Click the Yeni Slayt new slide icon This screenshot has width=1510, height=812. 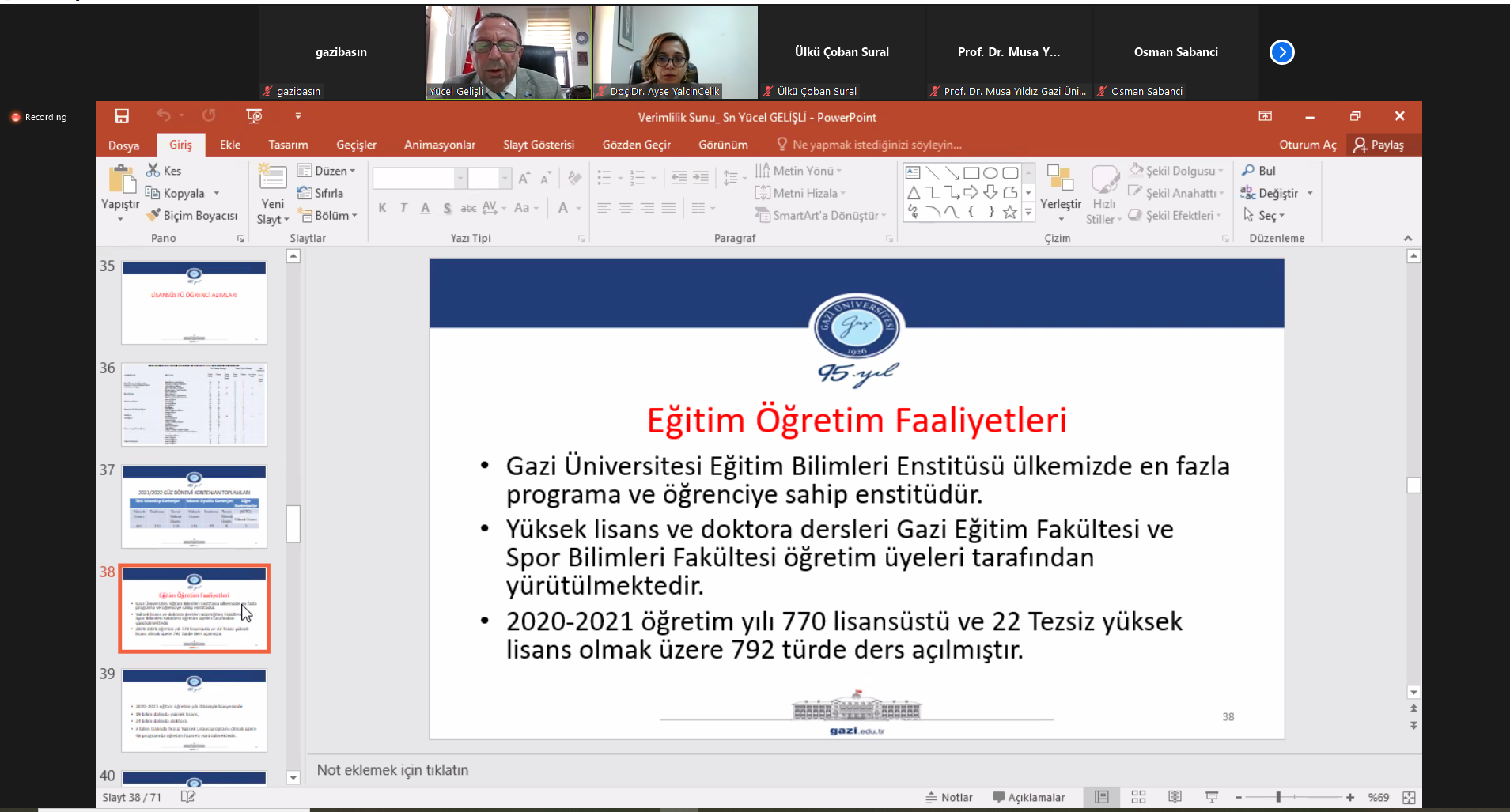tap(272, 179)
